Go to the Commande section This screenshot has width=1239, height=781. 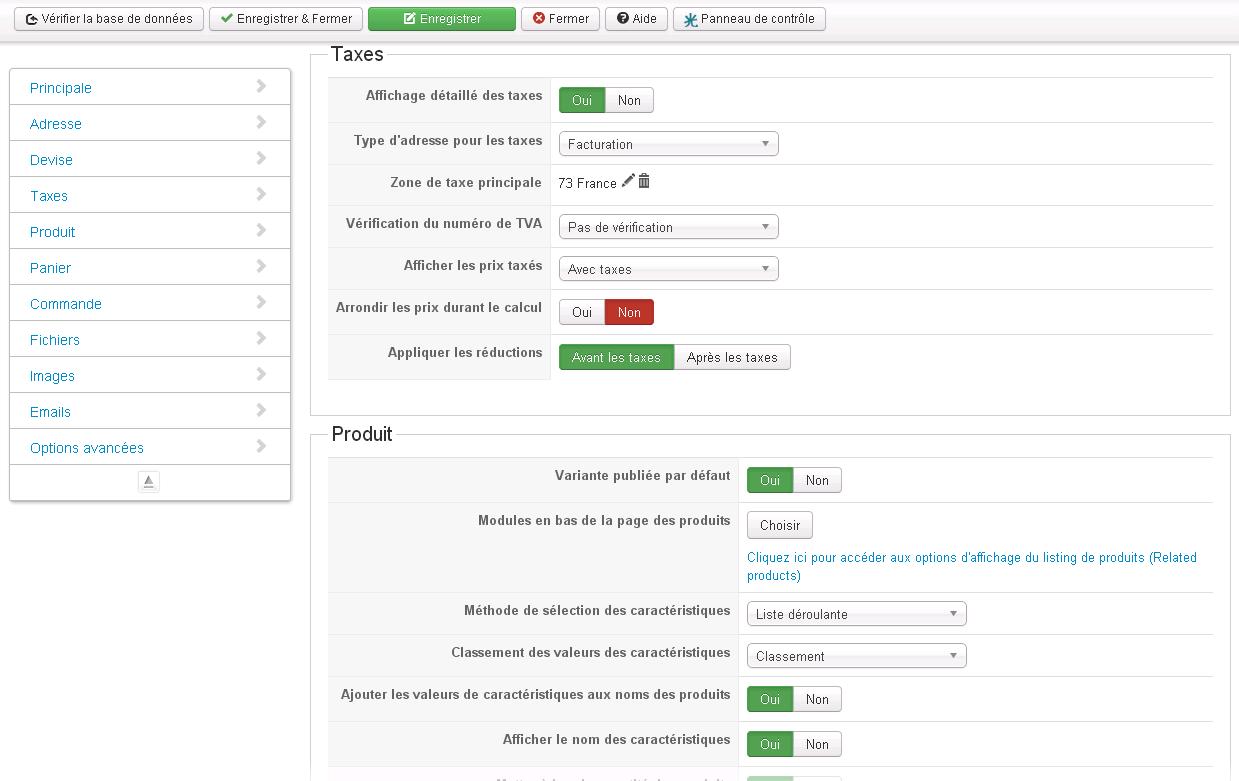[x=150, y=303]
